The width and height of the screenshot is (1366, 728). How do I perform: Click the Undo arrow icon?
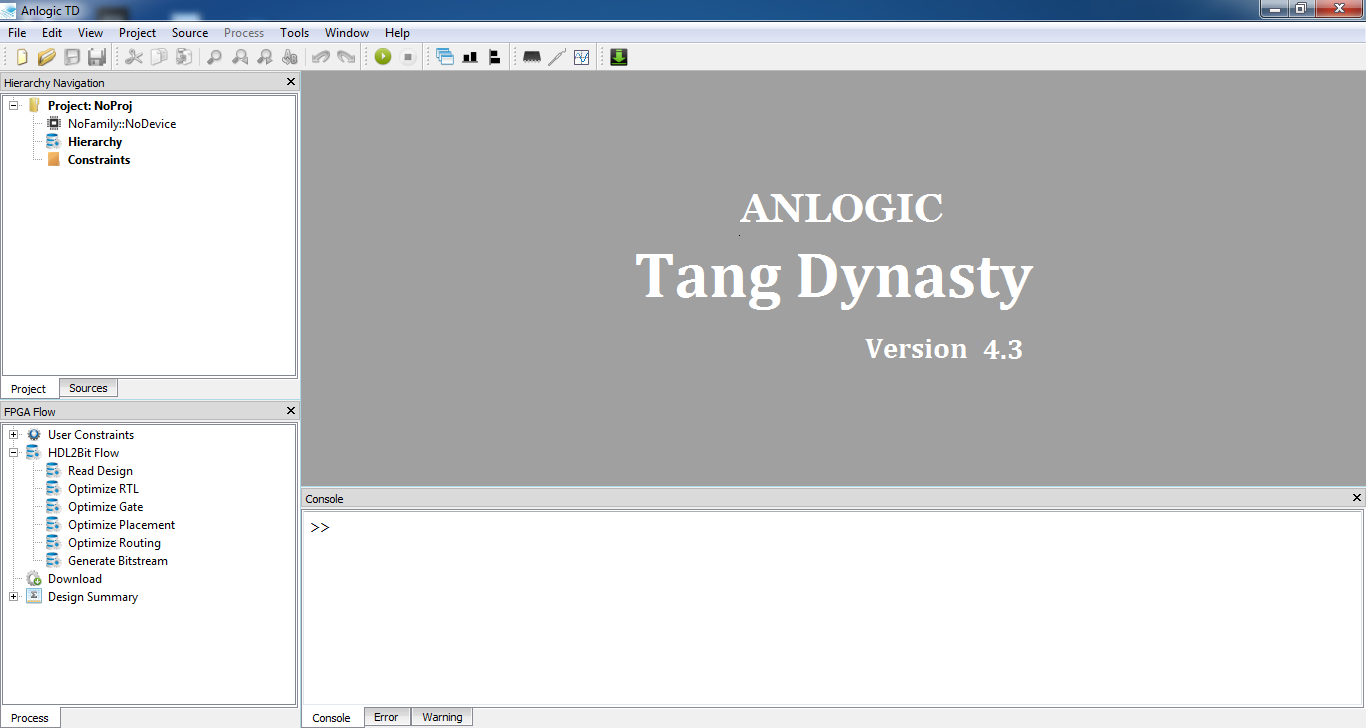click(321, 57)
